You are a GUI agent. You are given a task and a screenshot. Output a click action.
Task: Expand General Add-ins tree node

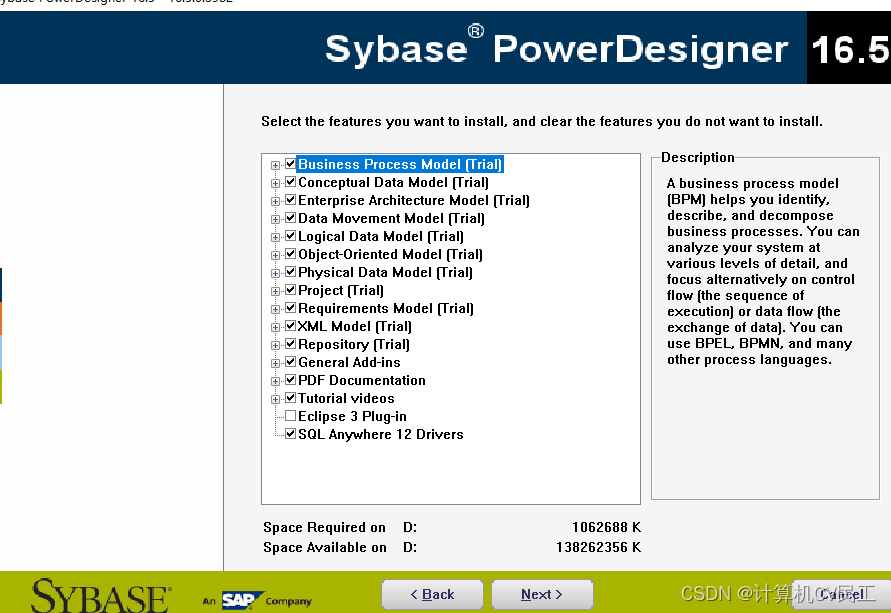[276, 363]
